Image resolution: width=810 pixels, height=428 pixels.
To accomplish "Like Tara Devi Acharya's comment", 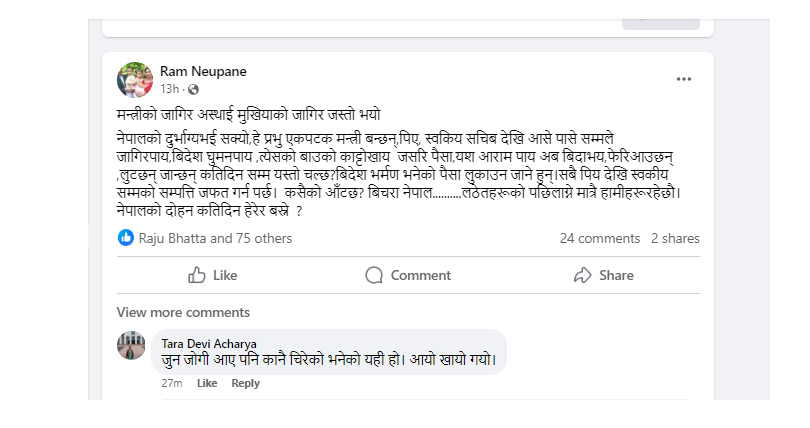I will (207, 383).
